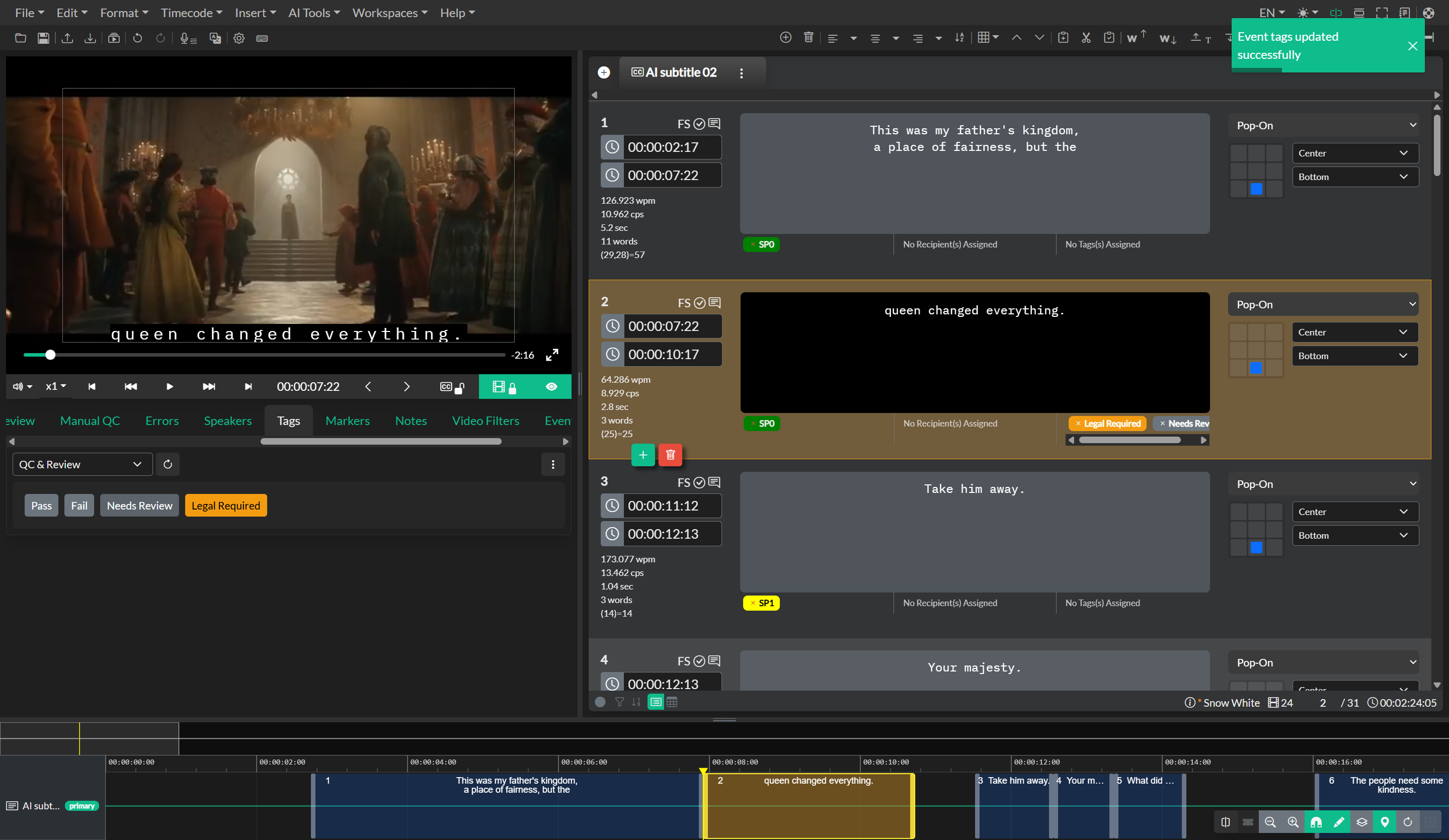
Task: Toggle timeline marker pin display
Action: [x=1385, y=822]
